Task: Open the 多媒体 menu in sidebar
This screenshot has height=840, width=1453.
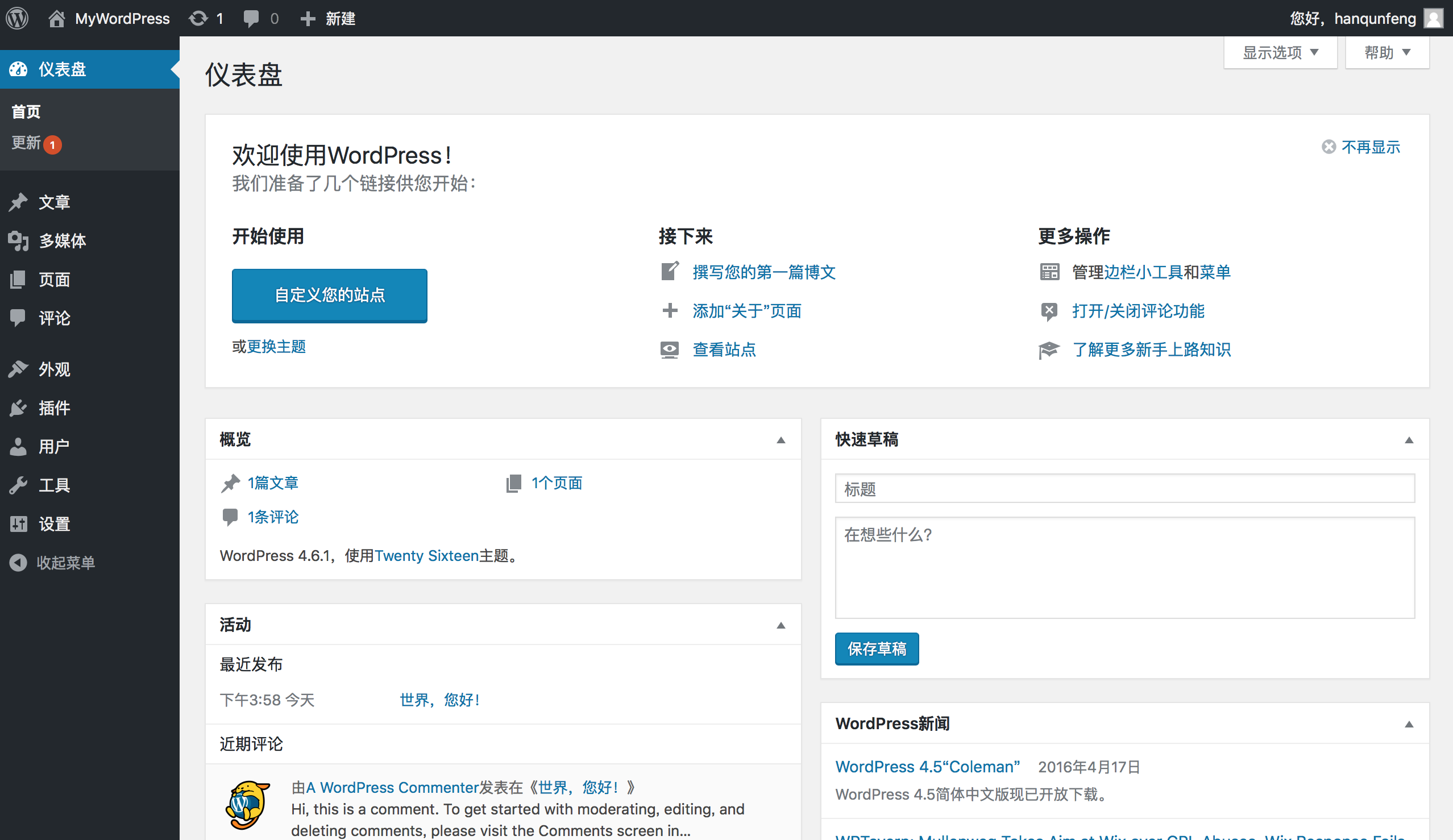Action: pyautogui.click(x=89, y=240)
